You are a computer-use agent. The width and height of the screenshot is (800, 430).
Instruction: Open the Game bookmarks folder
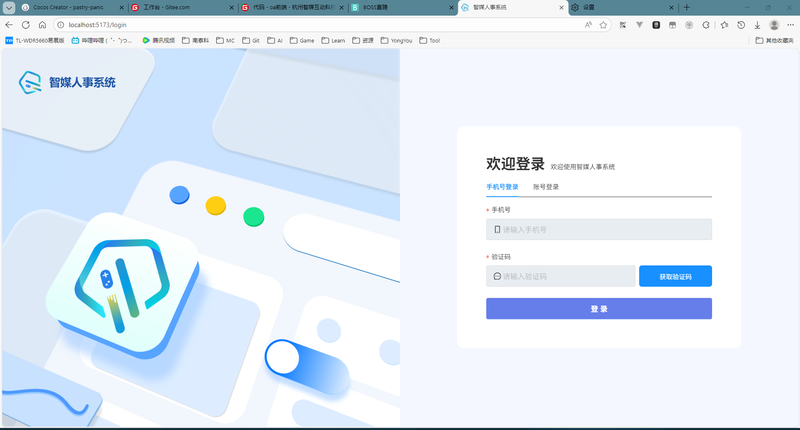303,40
